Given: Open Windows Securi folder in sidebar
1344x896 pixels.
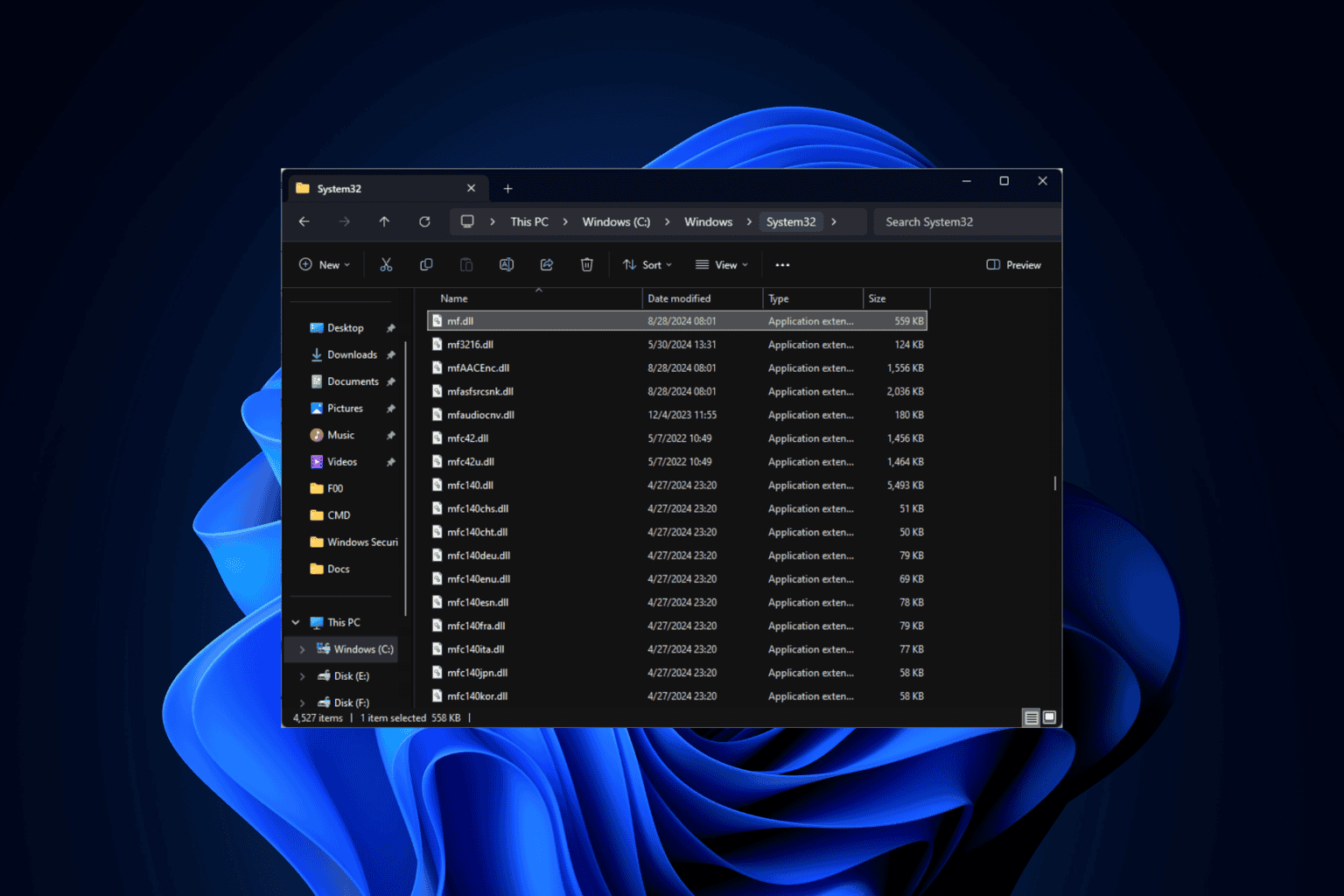Looking at the screenshot, I should (362, 542).
